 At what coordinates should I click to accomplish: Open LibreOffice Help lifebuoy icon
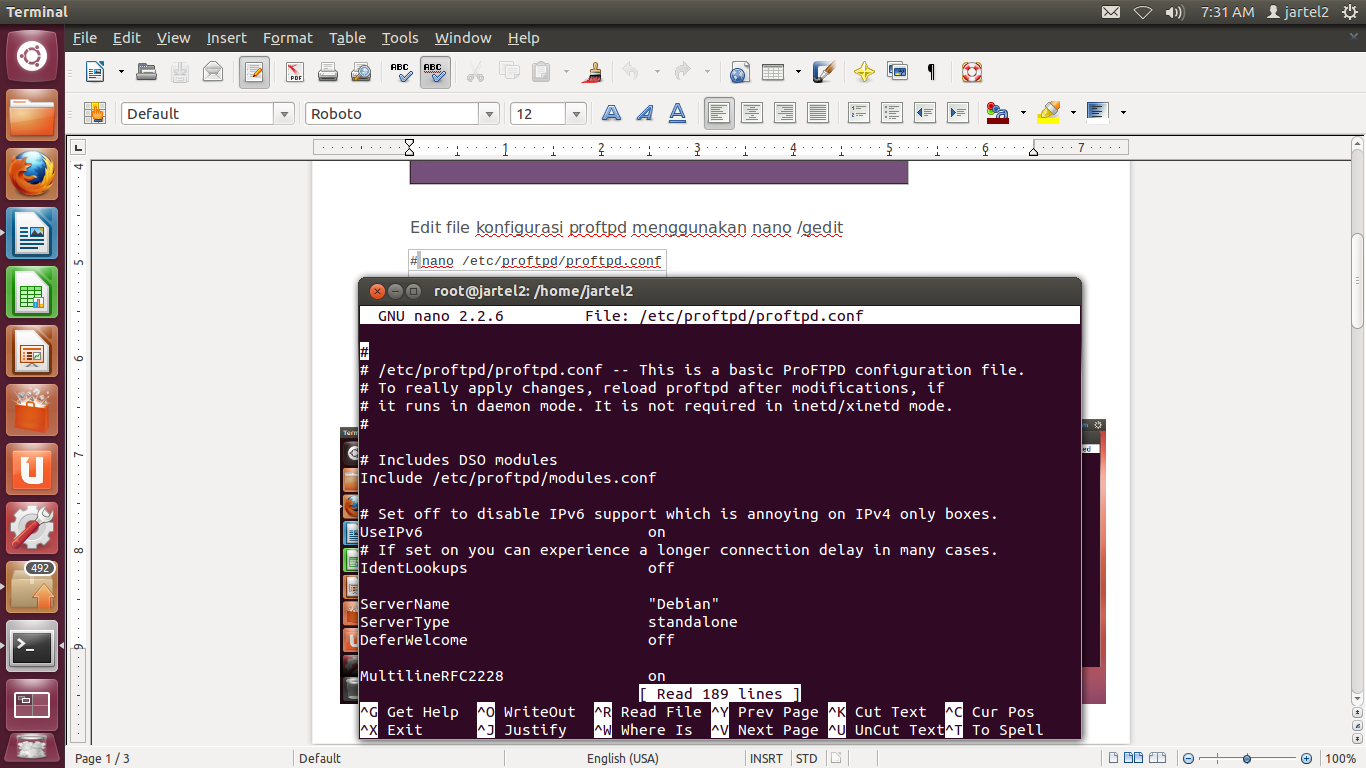[971, 72]
